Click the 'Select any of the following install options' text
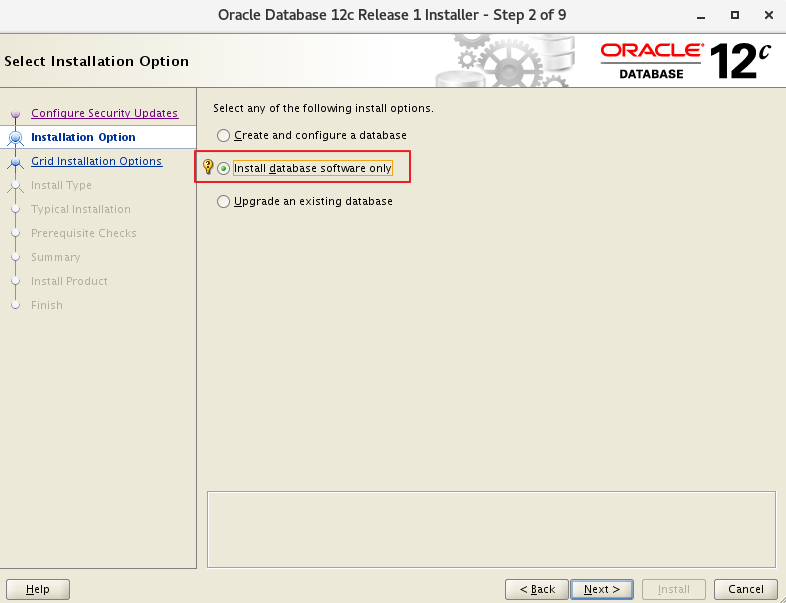The image size is (786, 603). (323, 108)
